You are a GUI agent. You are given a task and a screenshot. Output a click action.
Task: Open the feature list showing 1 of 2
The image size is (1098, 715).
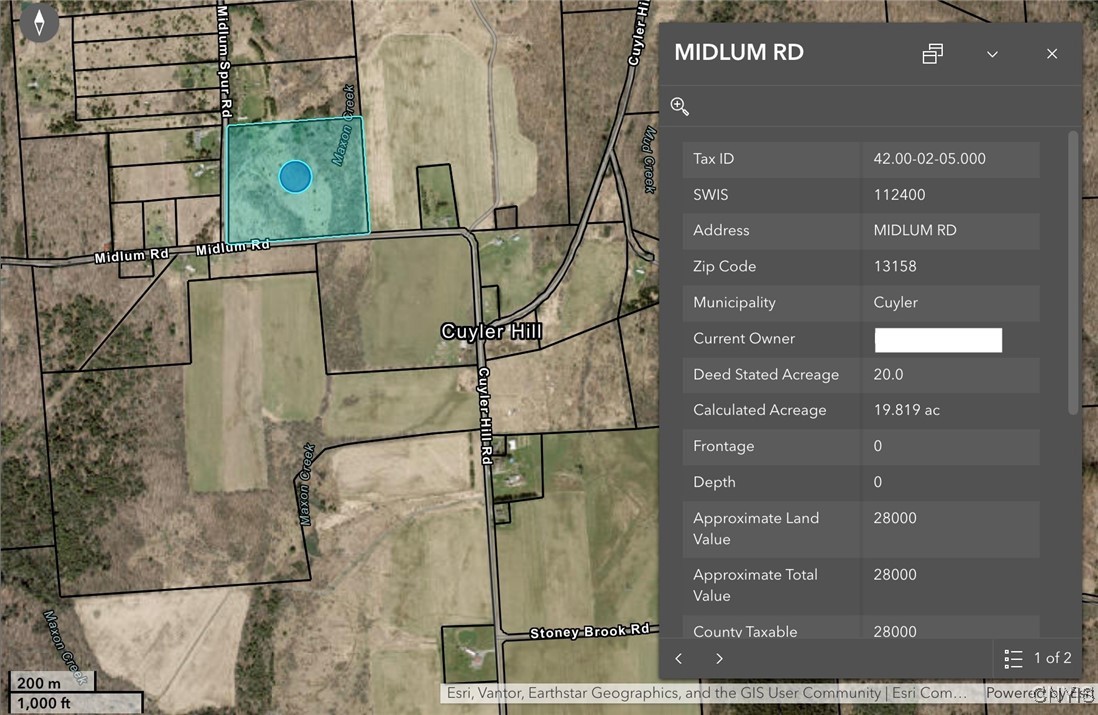coord(1037,658)
